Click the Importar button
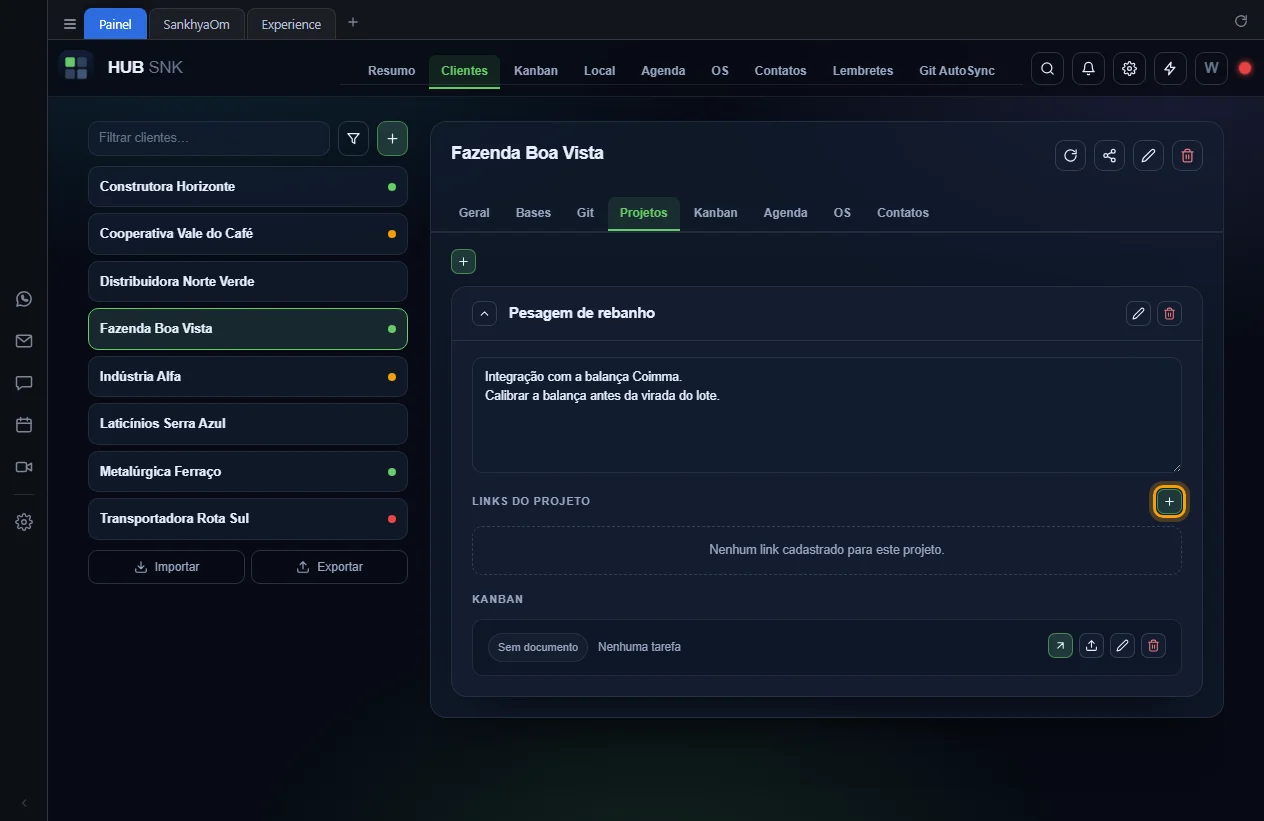Viewport: 1264px width, 821px height. pyautogui.click(x=166, y=567)
